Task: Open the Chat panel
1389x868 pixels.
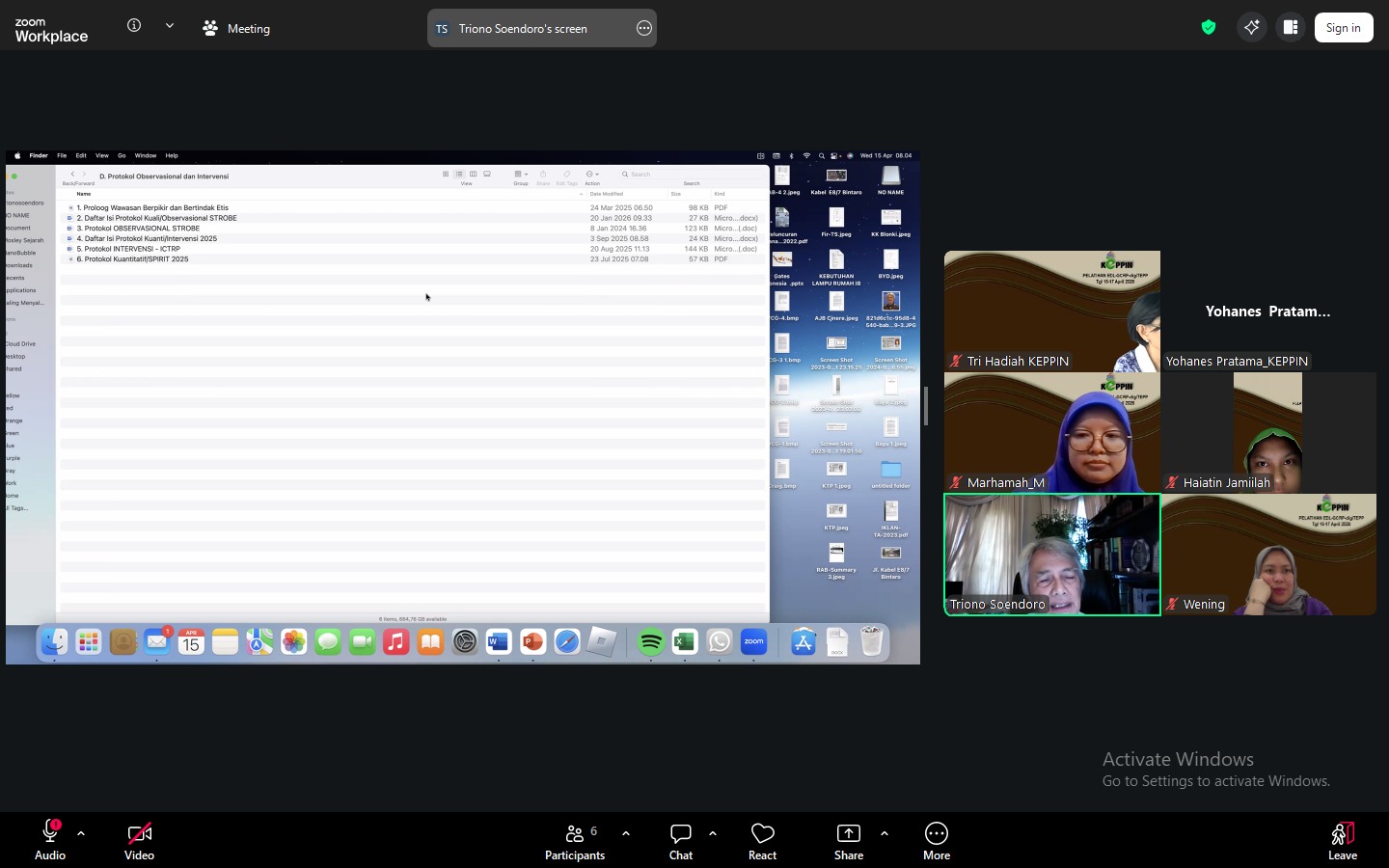Action: [681, 834]
